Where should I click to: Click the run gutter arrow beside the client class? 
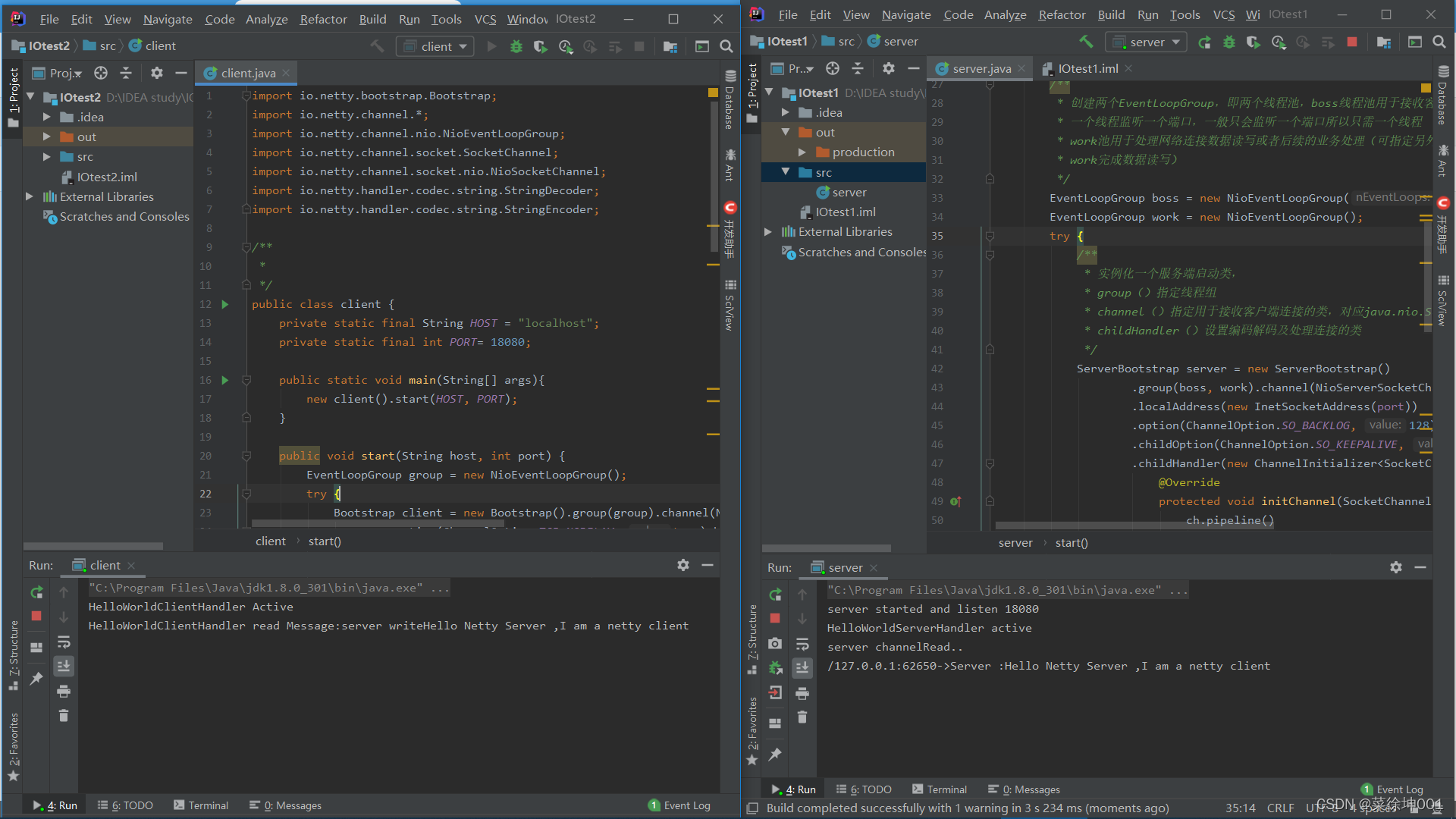(225, 304)
